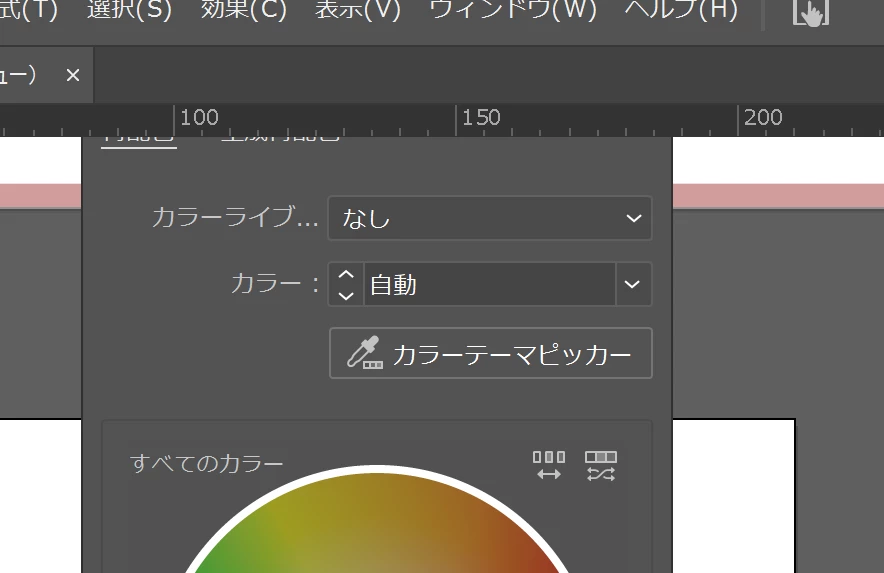Image resolution: width=884 pixels, height=573 pixels.
Task: Close the document tab
Action: pos(73,75)
